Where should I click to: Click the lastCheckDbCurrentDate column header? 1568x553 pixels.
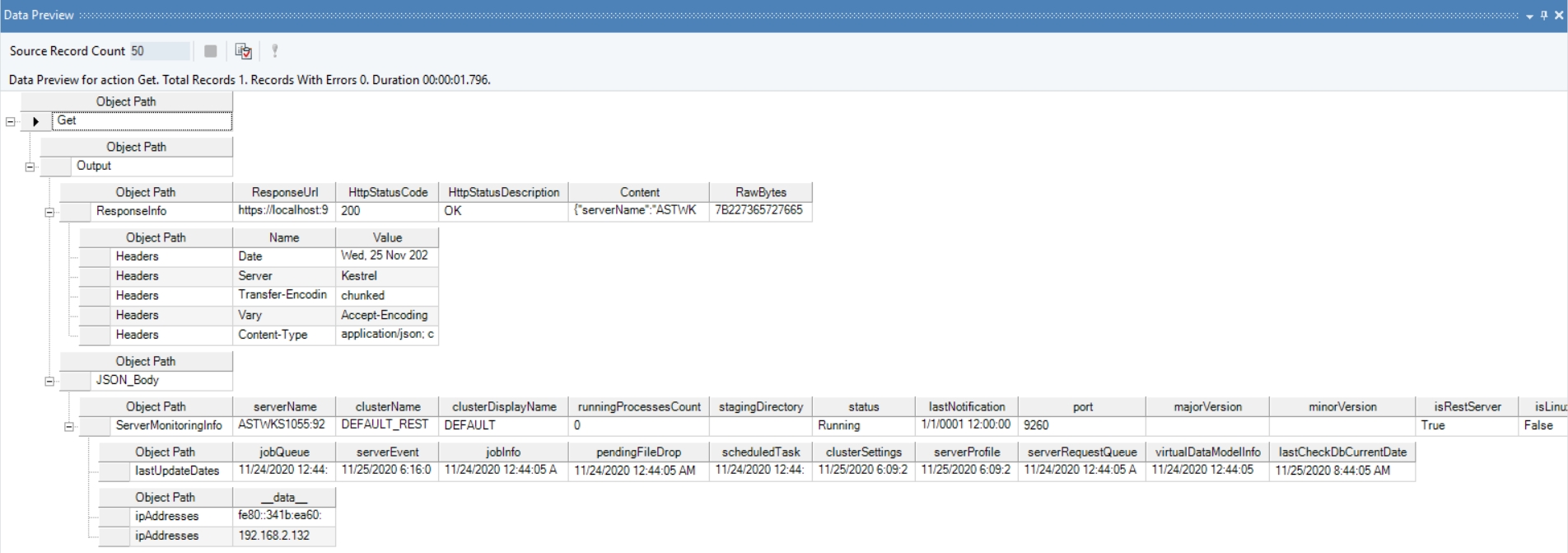pos(1342,452)
